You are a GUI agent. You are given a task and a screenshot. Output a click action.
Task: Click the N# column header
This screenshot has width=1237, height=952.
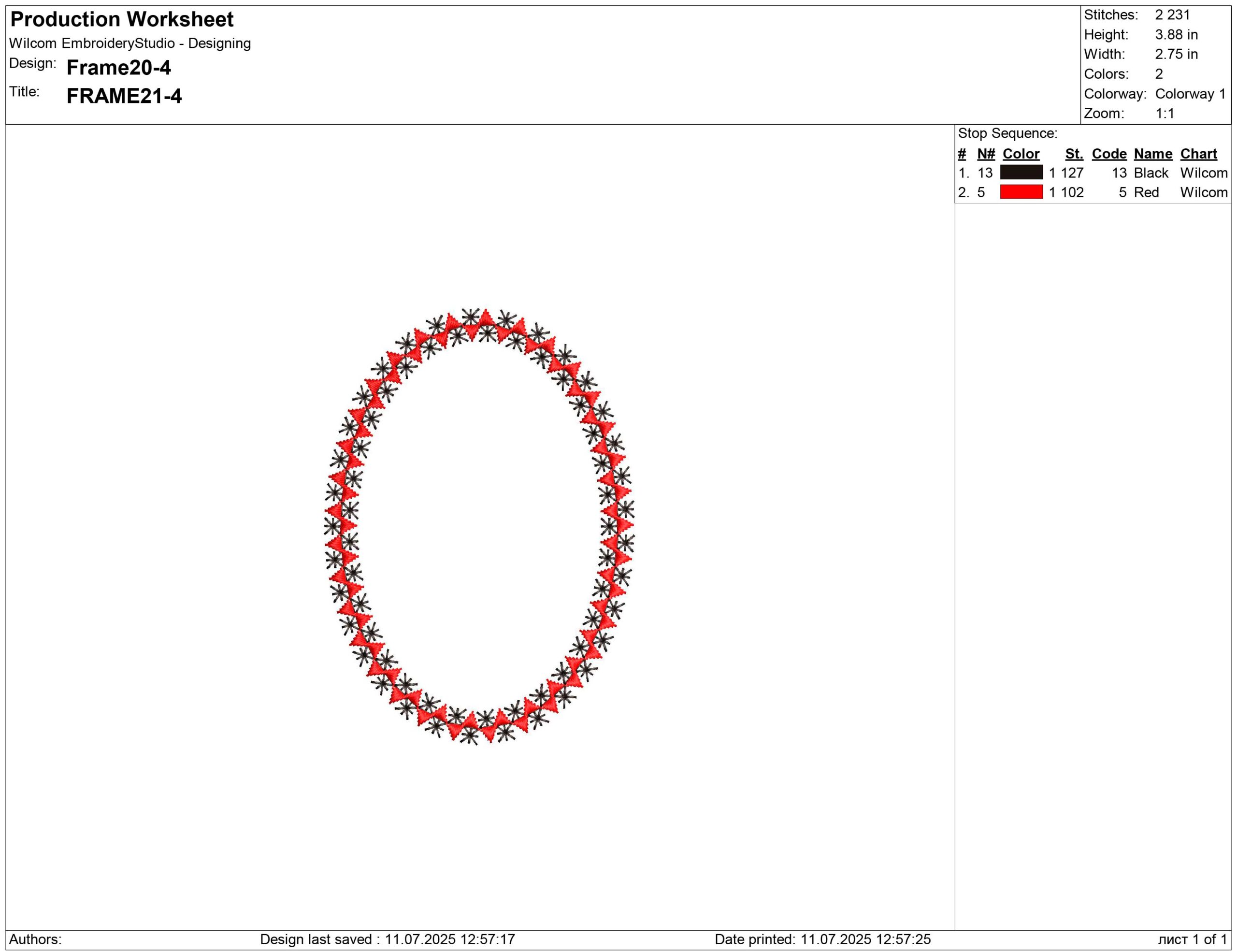point(986,154)
